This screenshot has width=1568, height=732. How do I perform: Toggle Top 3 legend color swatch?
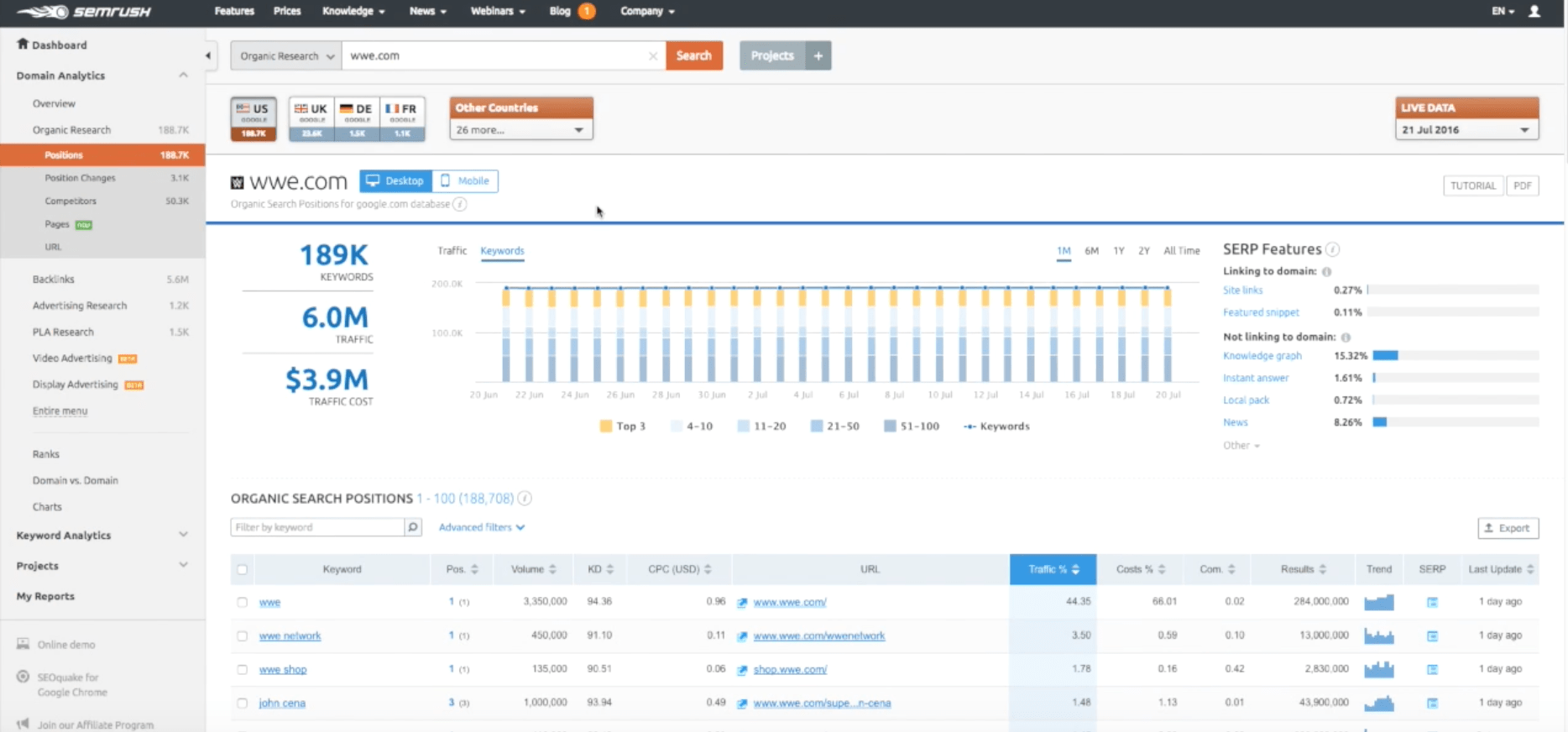[x=606, y=426]
